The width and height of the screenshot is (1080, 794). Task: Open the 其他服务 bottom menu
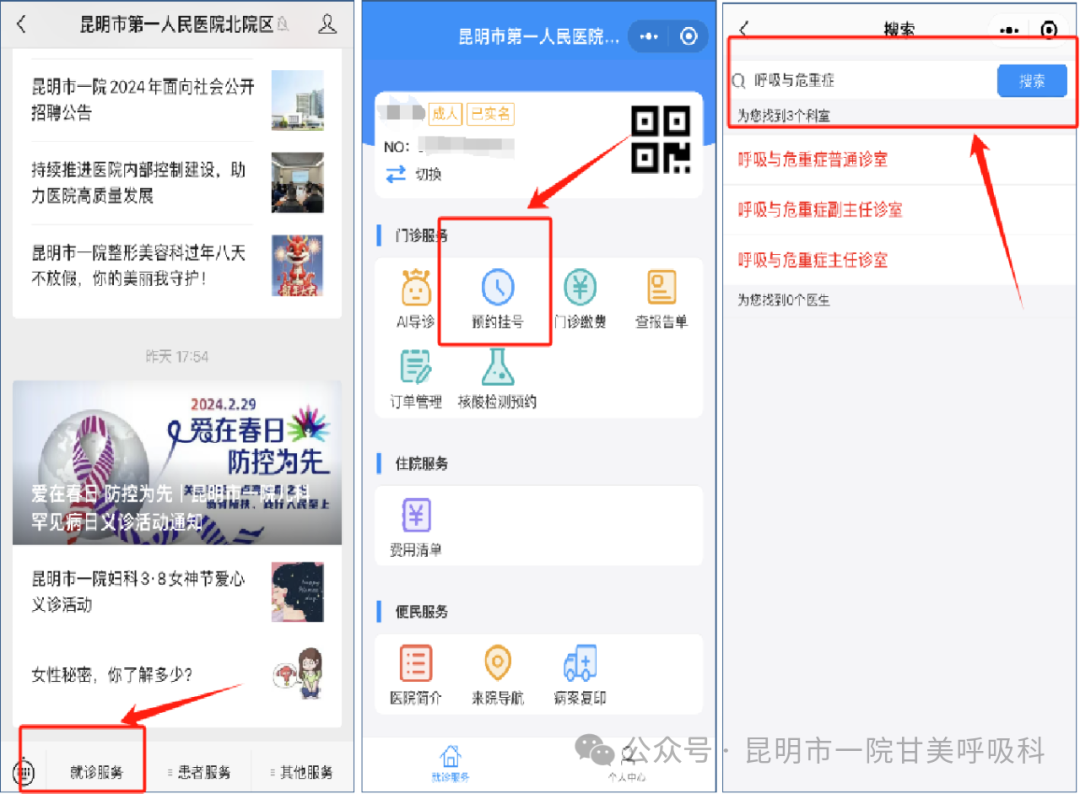pyautogui.click(x=302, y=772)
